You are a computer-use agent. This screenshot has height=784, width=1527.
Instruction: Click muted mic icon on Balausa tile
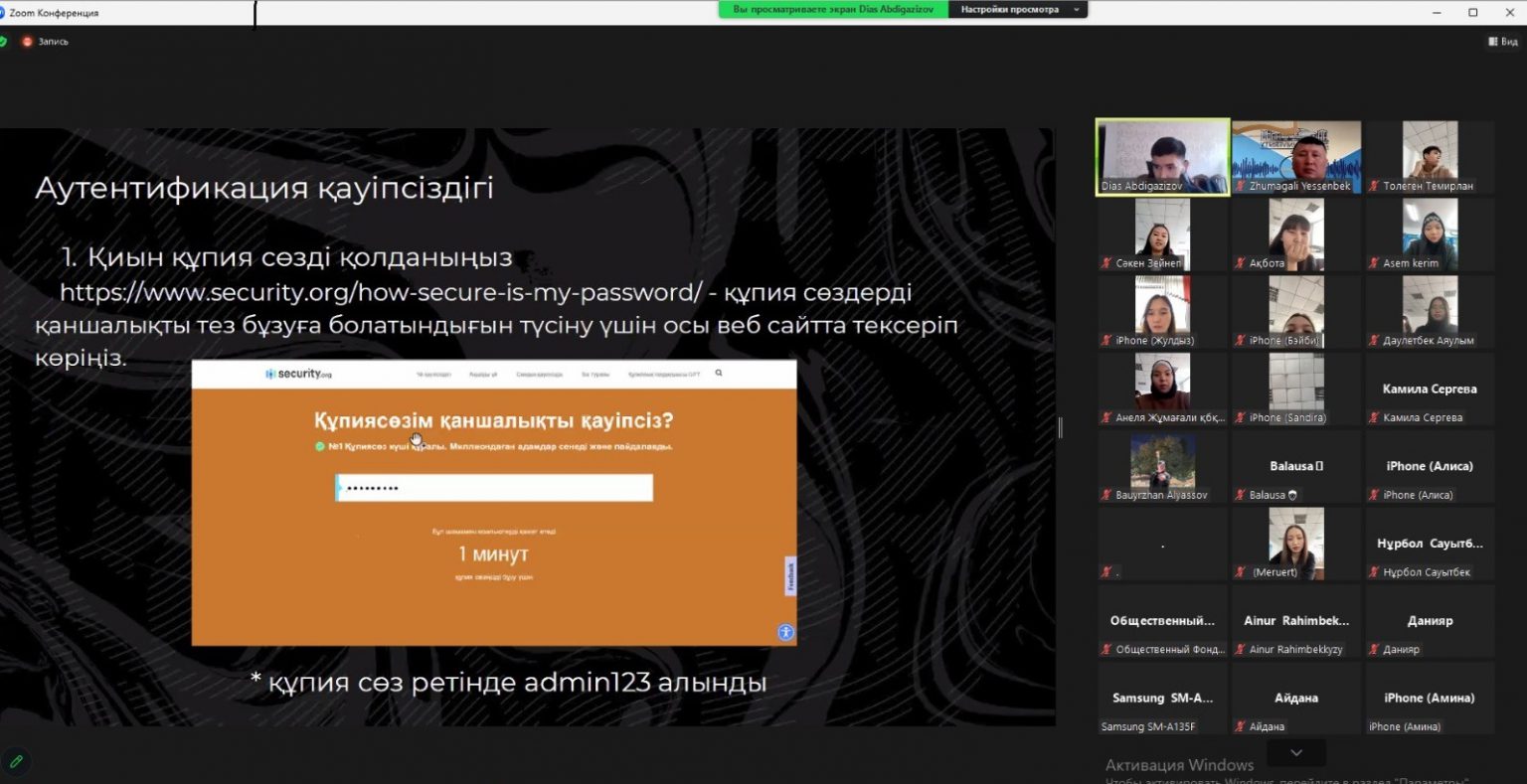1240,495
